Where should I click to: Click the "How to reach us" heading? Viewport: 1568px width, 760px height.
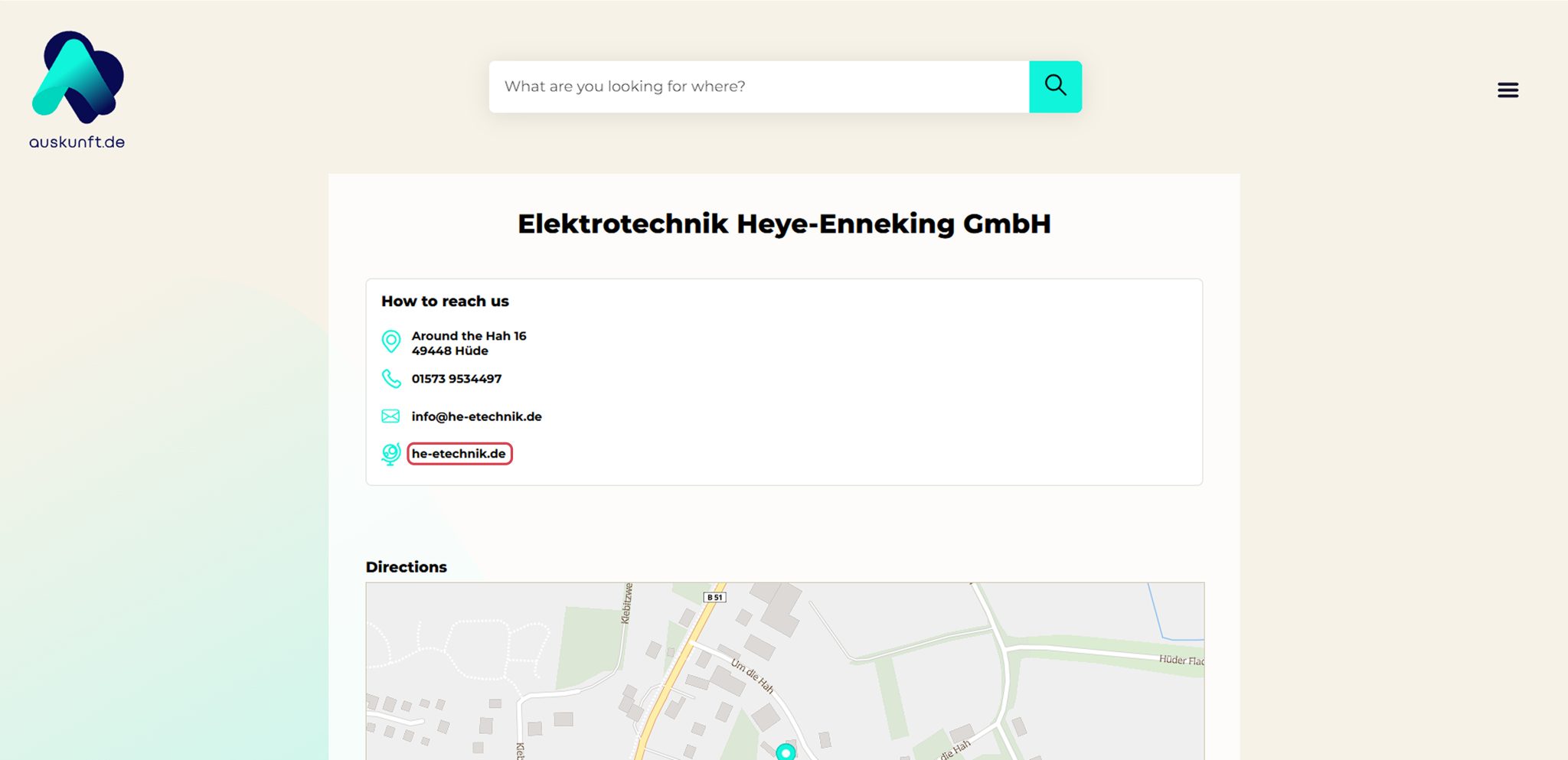pos(445,302)
